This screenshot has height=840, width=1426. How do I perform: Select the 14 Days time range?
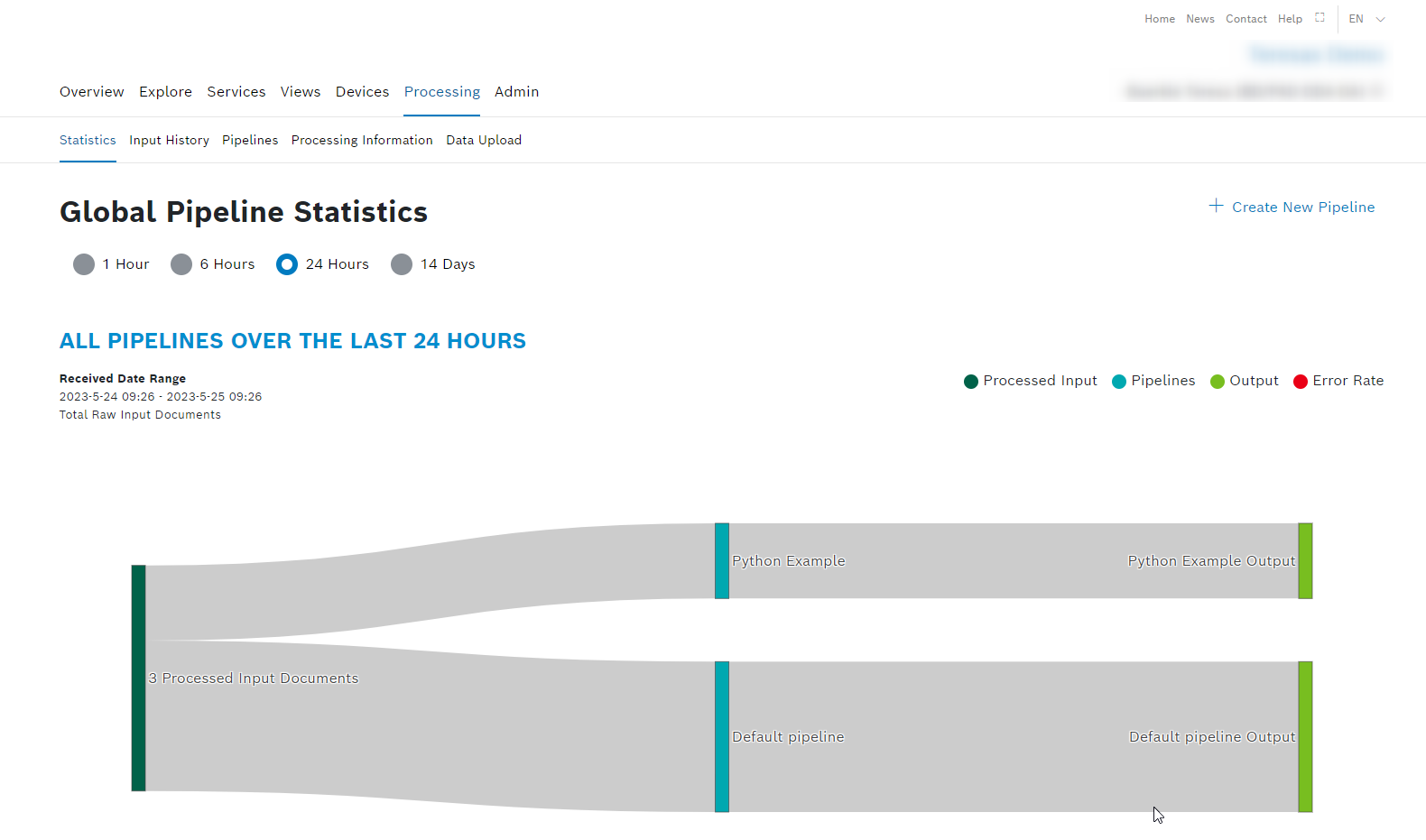[402, 264]
